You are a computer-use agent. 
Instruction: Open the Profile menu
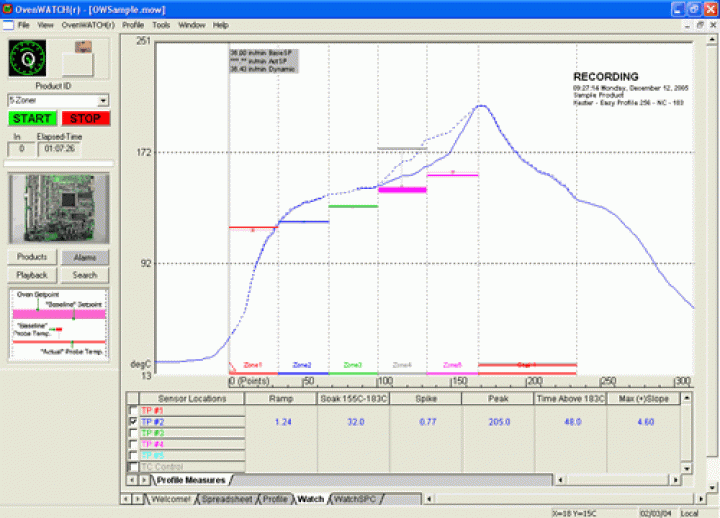tap(133, 25)
